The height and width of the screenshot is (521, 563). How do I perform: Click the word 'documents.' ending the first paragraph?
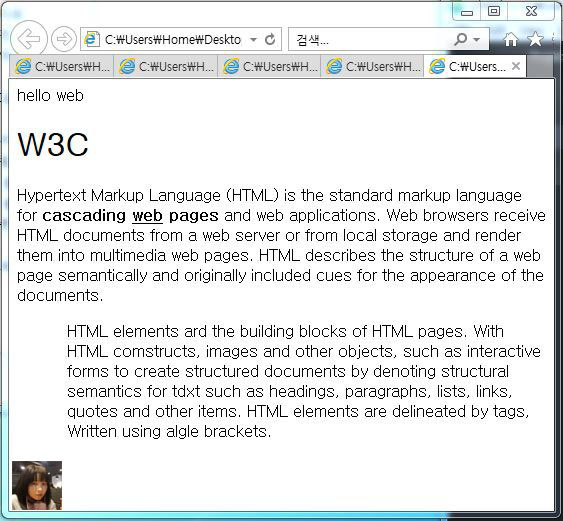pos(60,296)
